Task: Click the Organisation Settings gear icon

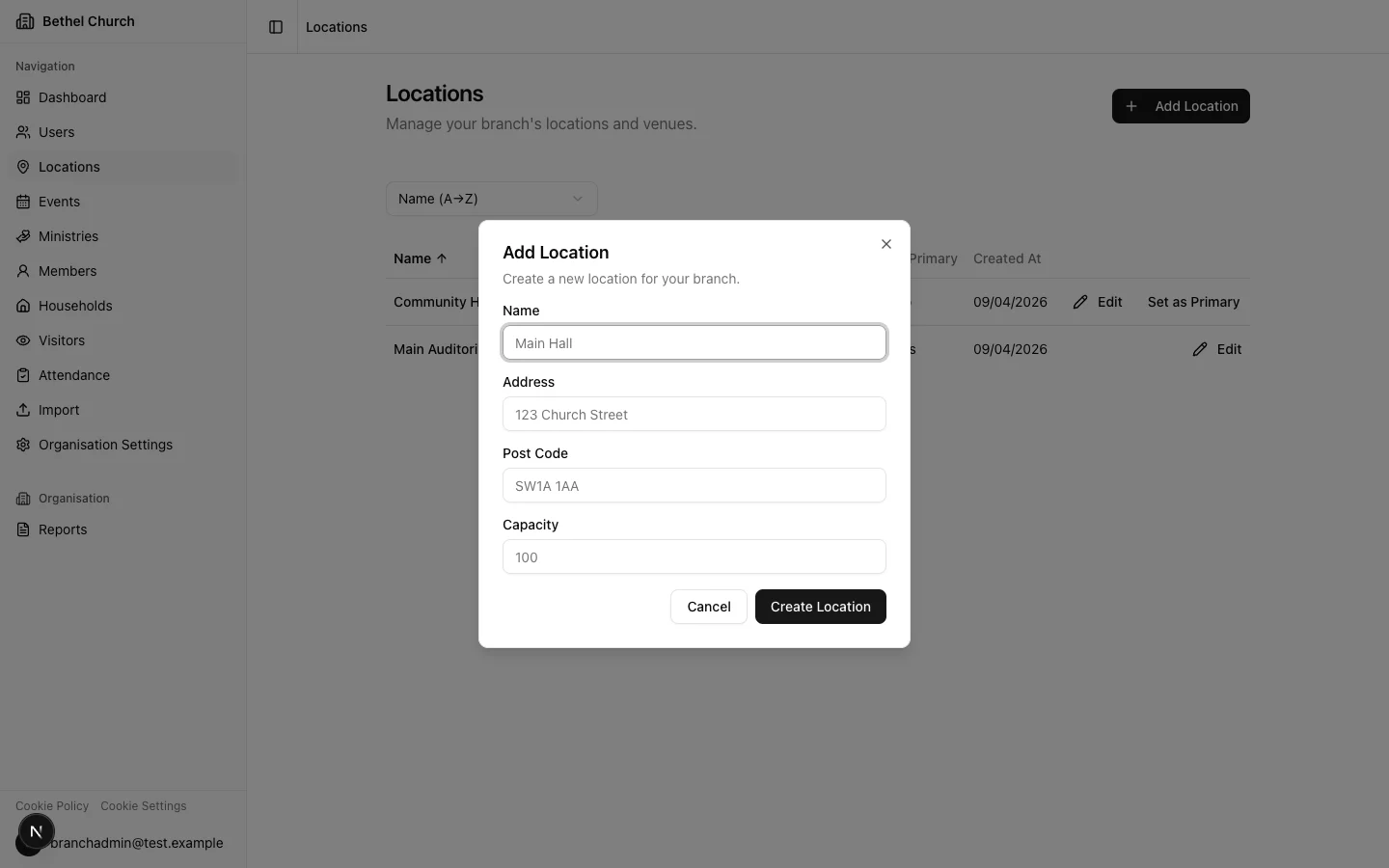Action: tap(23, 445)
